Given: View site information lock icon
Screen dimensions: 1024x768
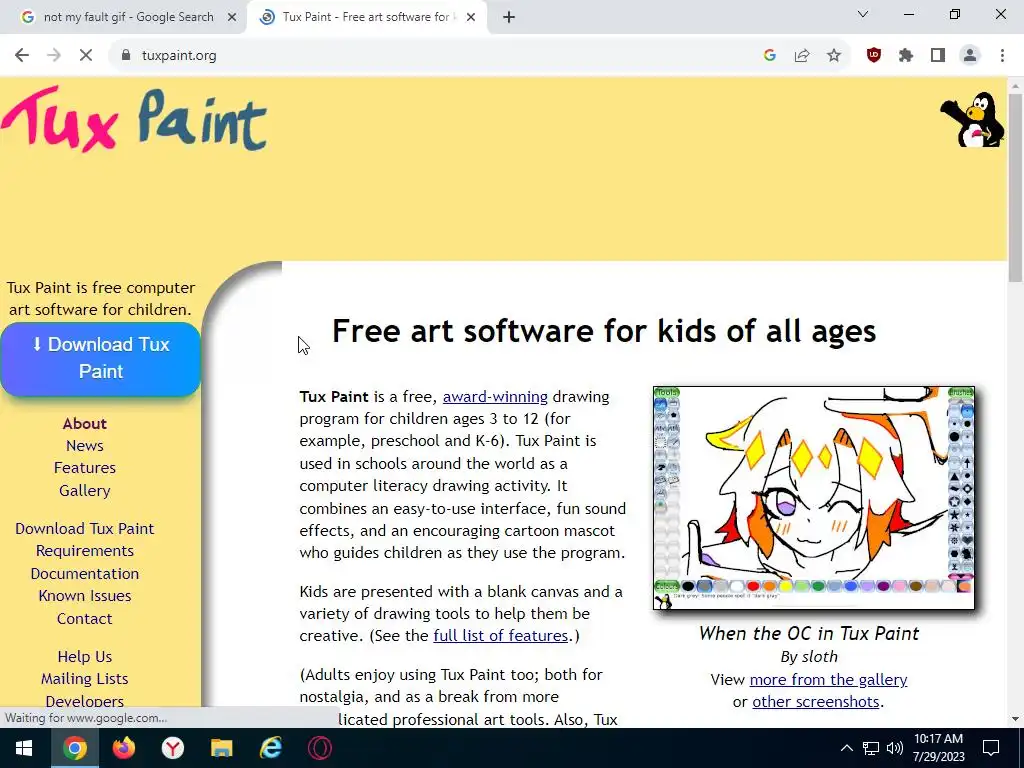Looking at the screenshot, I should coord(126,56).
